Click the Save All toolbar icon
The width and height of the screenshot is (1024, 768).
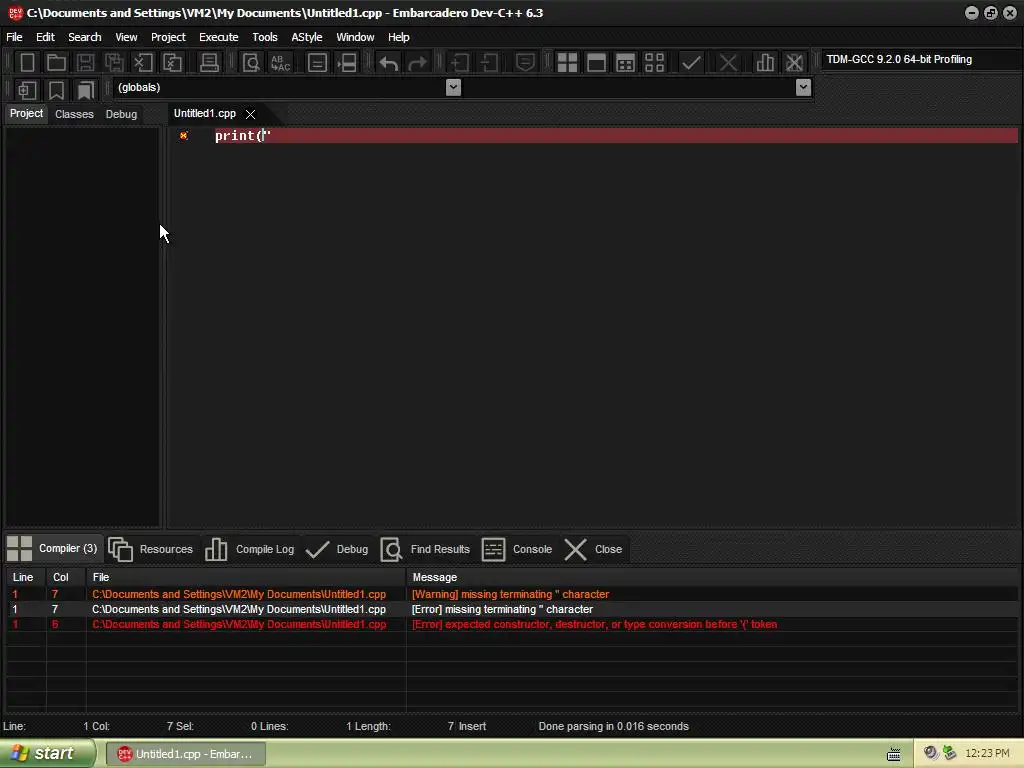pos(114,63)
